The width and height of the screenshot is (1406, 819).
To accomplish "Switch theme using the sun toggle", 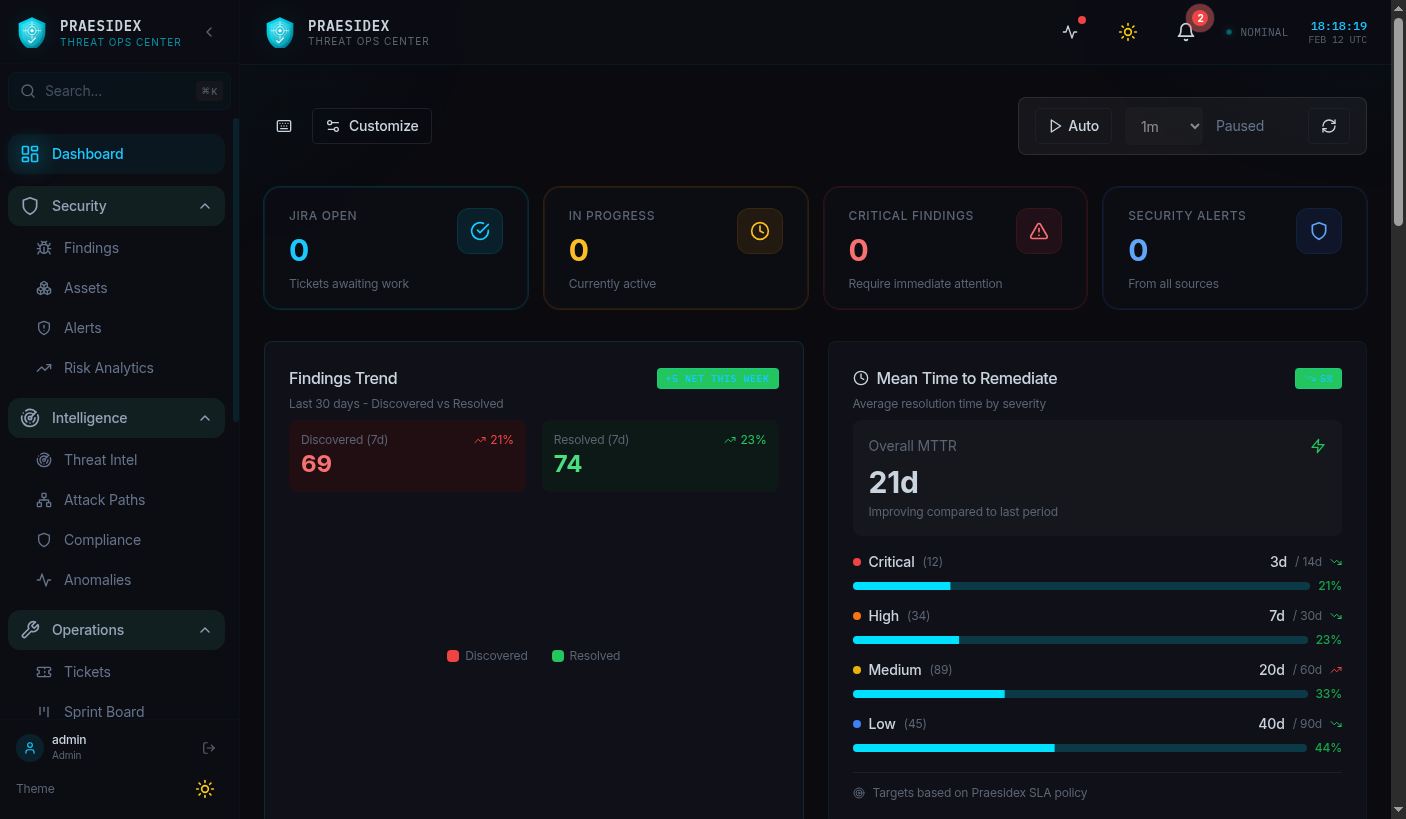I will click(x=1128, y=32).
